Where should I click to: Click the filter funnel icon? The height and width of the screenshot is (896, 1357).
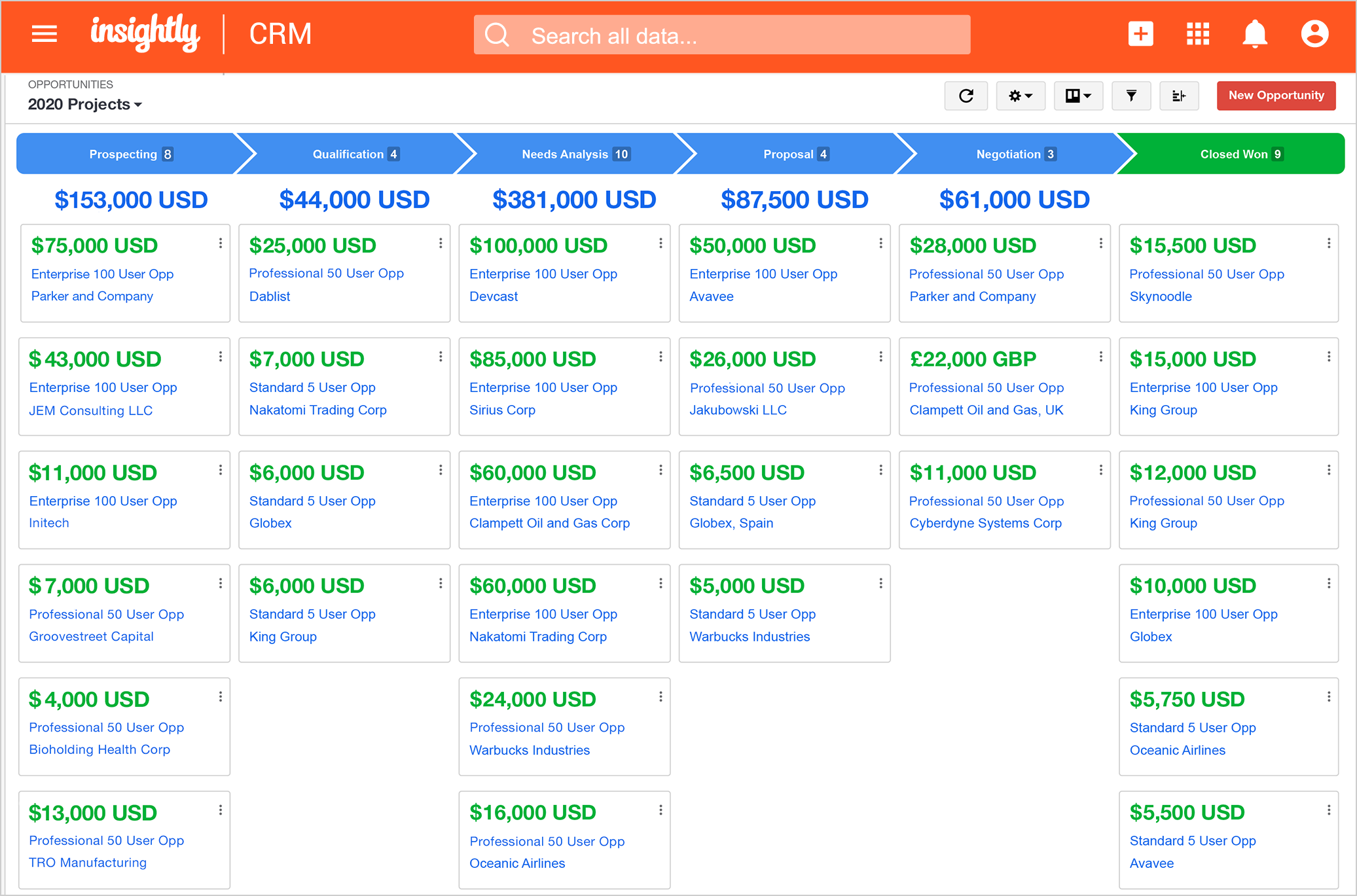(1131, 96)
